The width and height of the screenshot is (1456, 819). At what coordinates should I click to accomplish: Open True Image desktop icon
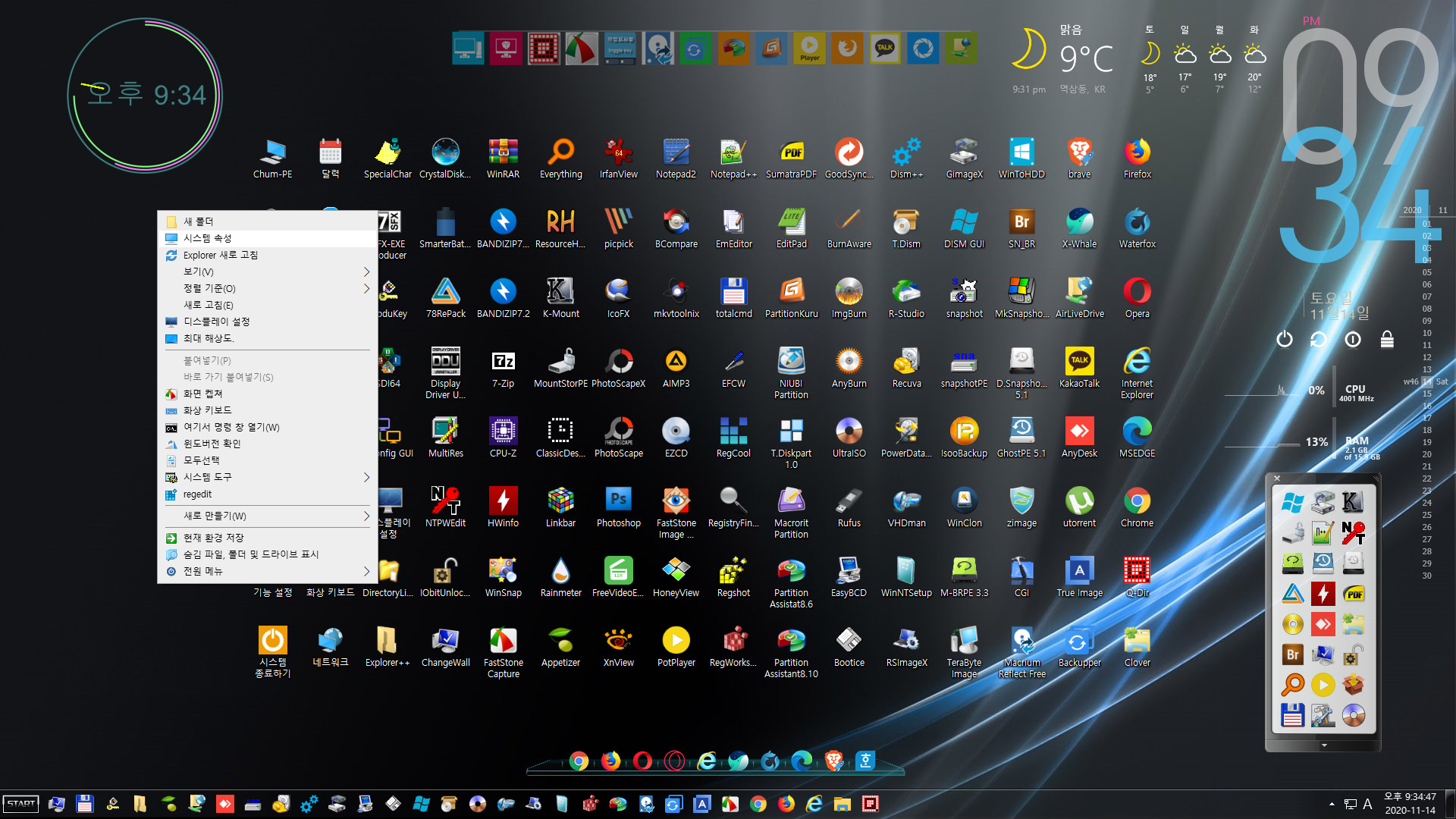pyautogui.click(x=1079, y=576)
